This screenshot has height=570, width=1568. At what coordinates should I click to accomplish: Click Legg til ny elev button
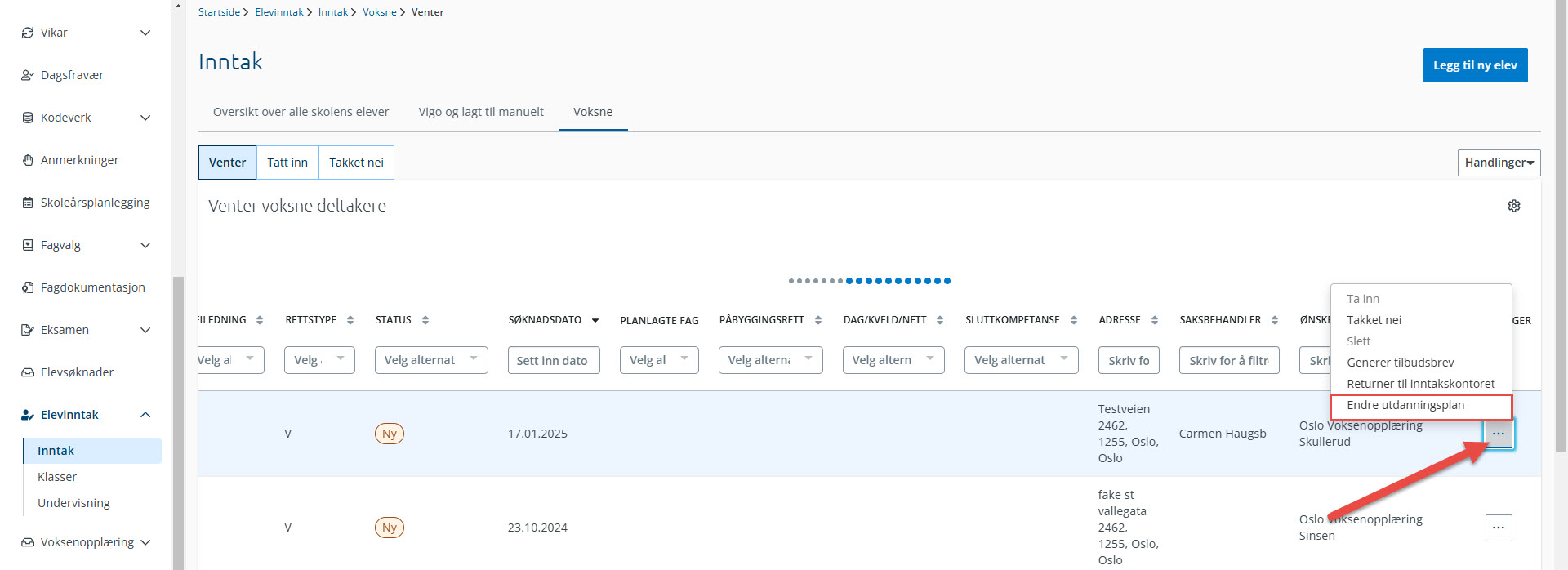click(x=1475, y=65)
